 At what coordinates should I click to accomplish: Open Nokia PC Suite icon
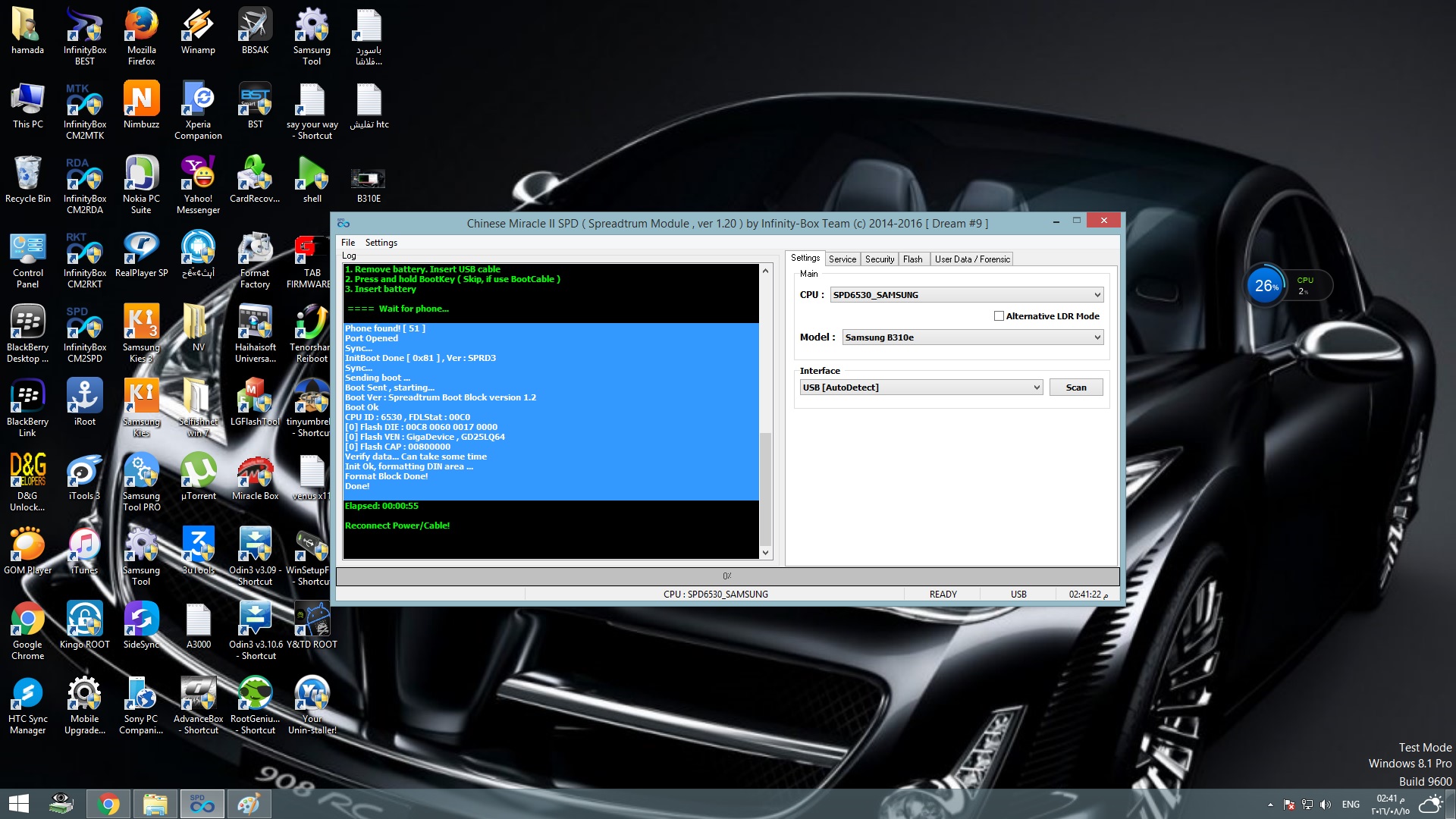click(x=142, y=185)
